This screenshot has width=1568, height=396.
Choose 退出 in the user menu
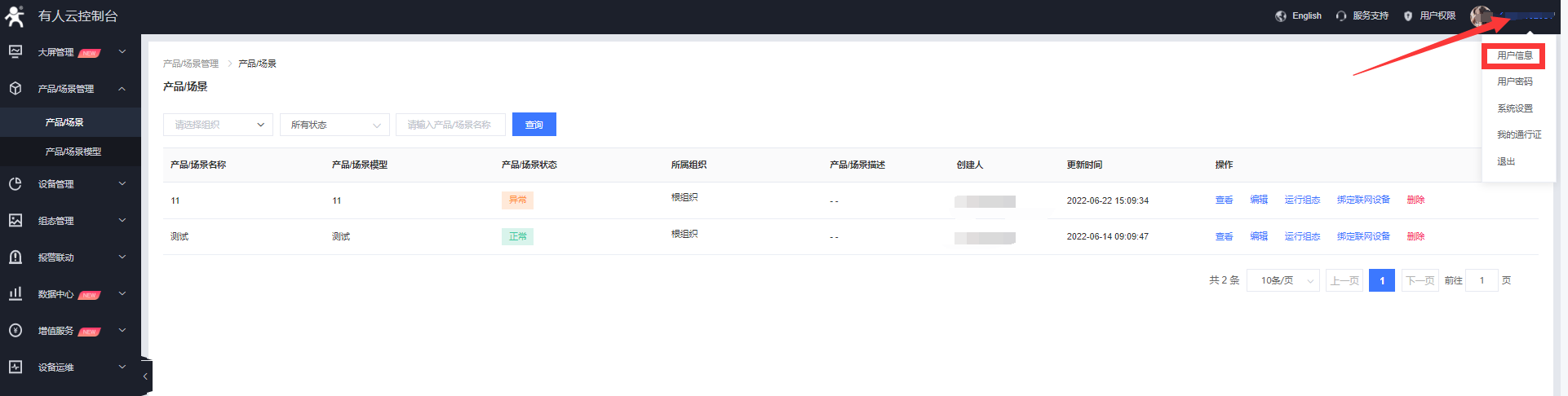(1506, 162)
